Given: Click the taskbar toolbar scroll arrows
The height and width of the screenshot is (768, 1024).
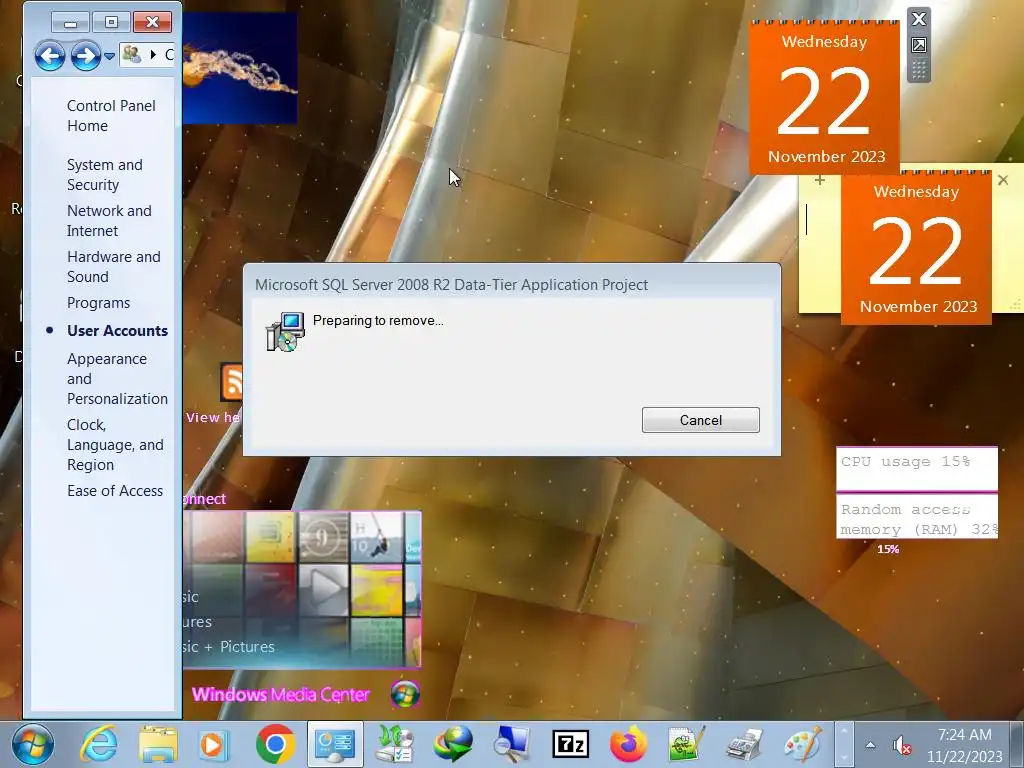Looking at the screenshot, I should pos(844,744).
